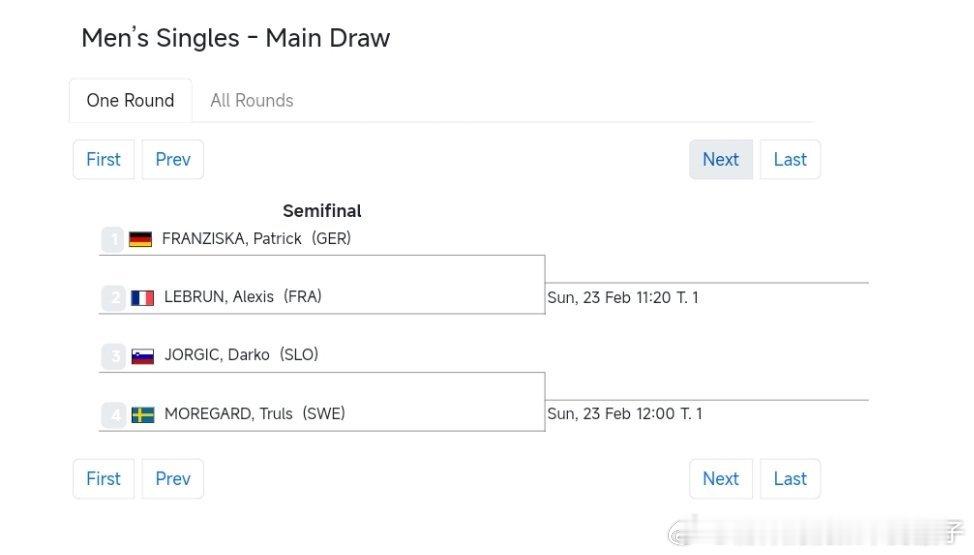Go to the top First button
Image resolution: width=974 pixels, height=555 pixels.
[x=104, y=160]
